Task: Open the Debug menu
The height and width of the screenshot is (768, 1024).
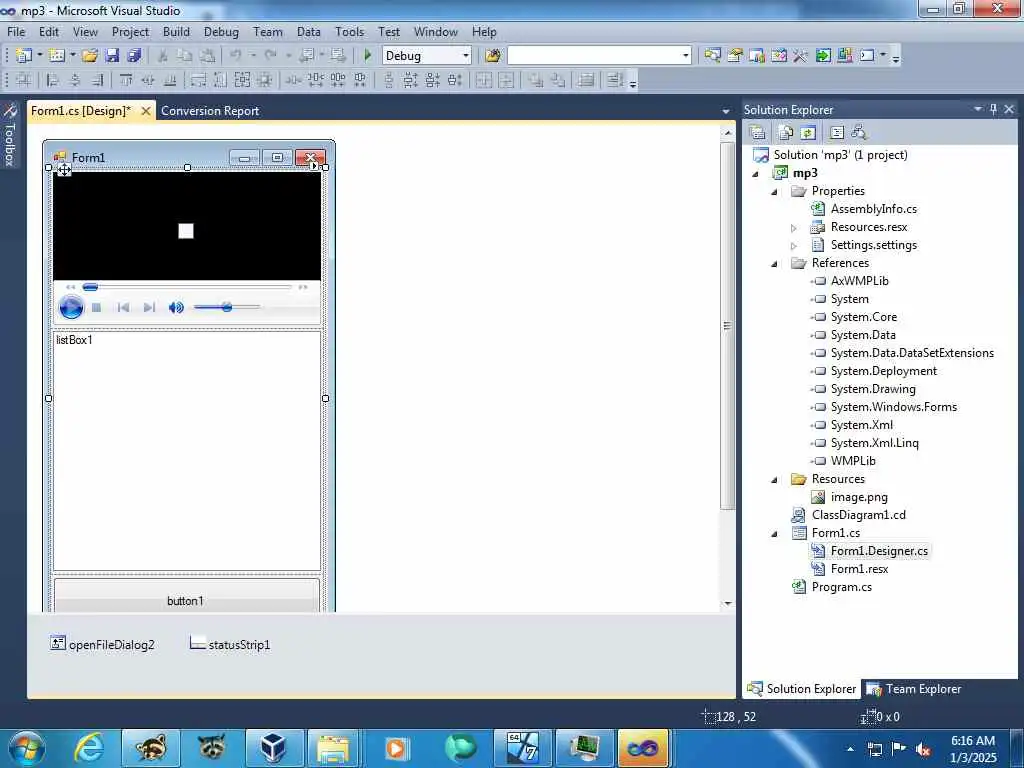Action: [x=221, y=31]
